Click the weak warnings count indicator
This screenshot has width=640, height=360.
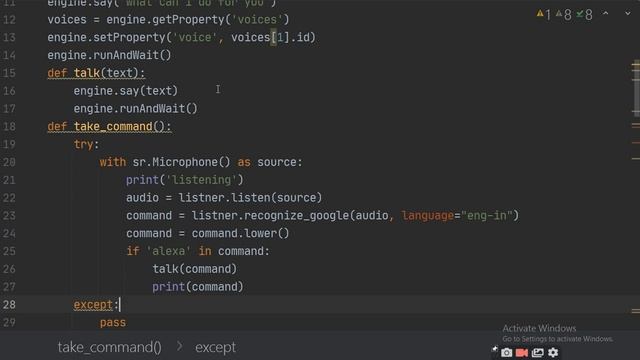564,15
